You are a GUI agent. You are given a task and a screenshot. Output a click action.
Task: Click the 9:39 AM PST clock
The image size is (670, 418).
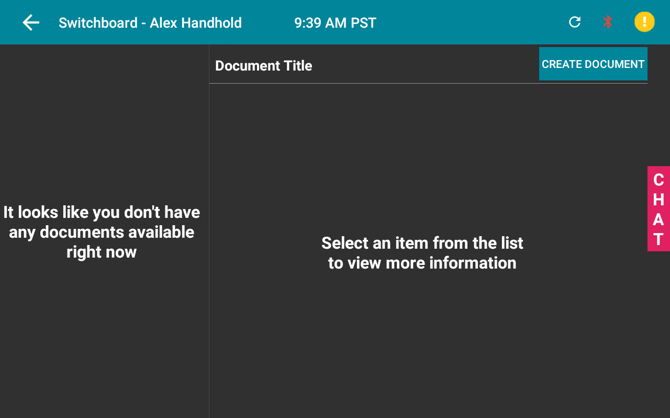(335, 23)
